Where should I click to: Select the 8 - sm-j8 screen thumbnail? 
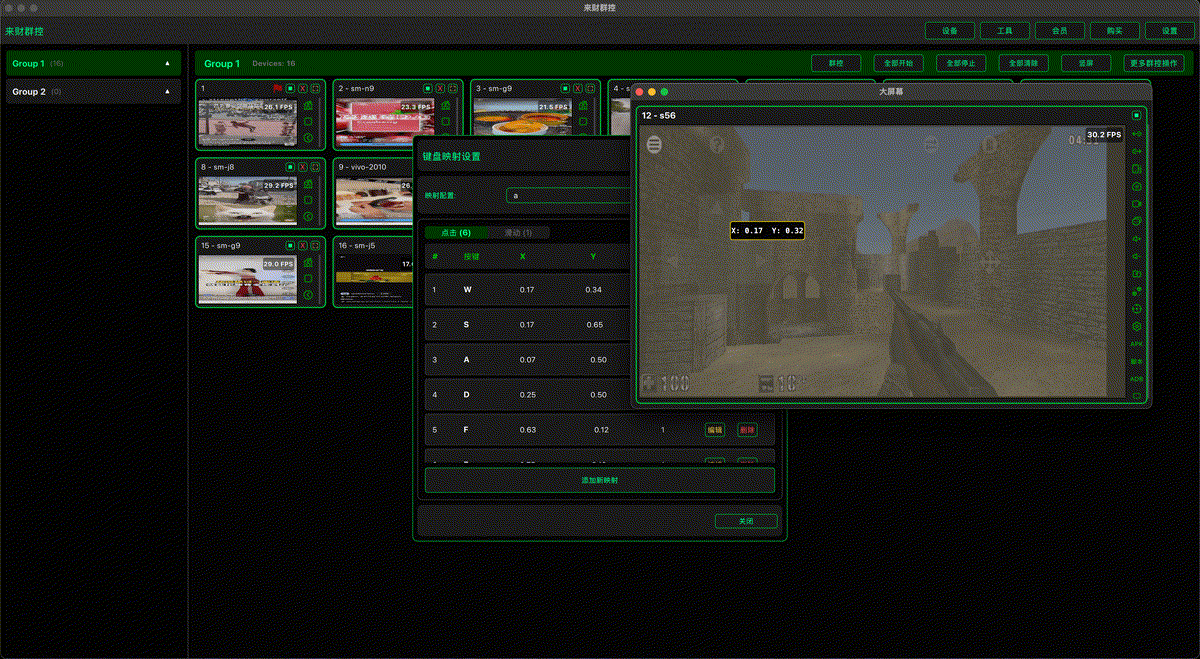coord(247,199)
